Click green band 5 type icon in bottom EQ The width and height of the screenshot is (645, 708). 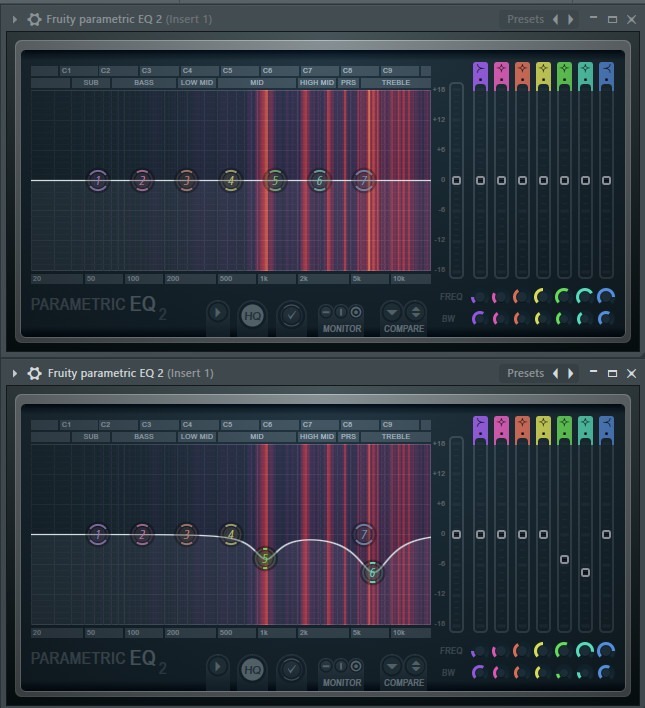click(x=564, y=423)
